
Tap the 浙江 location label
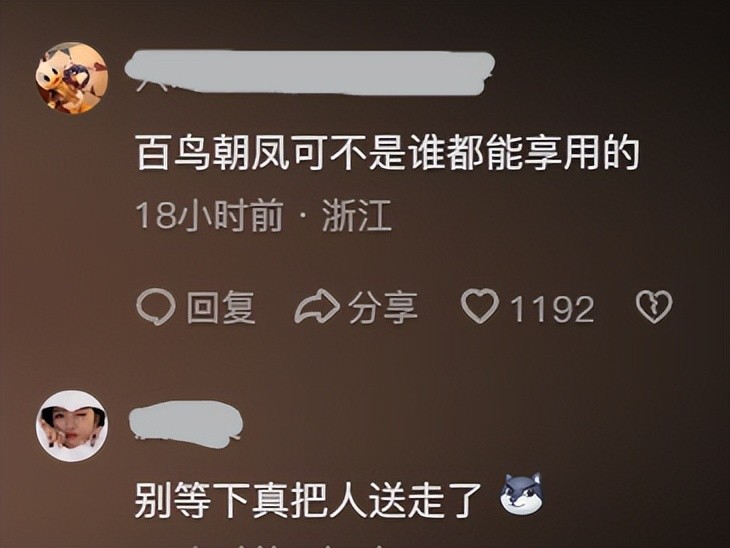click(357, 216)
